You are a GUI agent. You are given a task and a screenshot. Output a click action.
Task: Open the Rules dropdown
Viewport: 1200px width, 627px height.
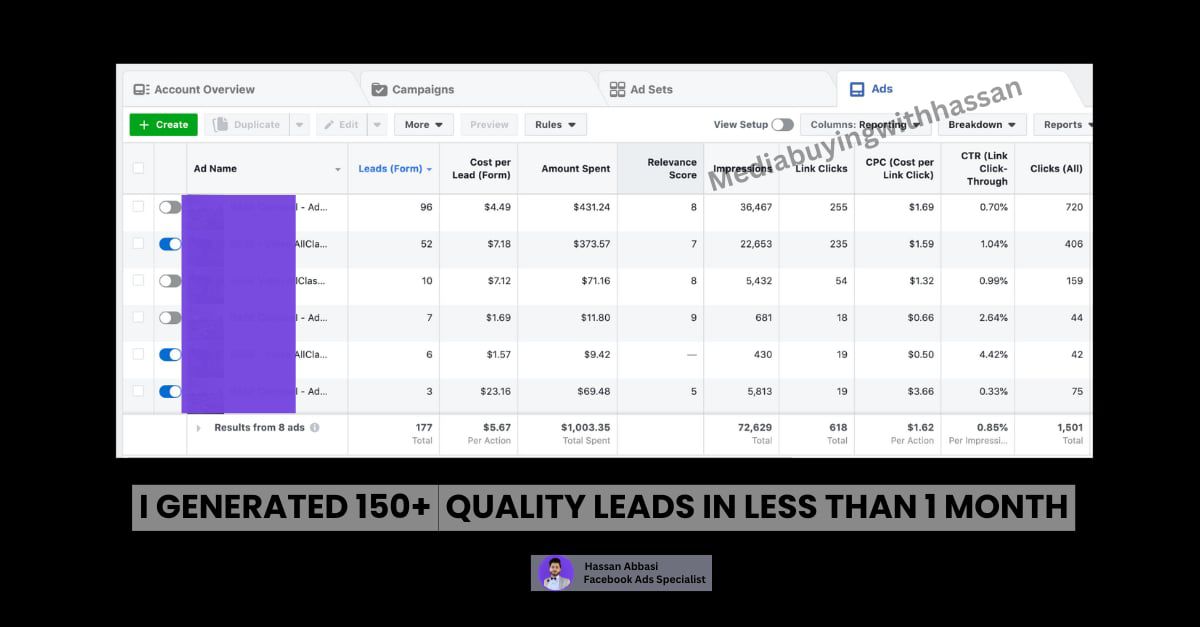[555, 125]
